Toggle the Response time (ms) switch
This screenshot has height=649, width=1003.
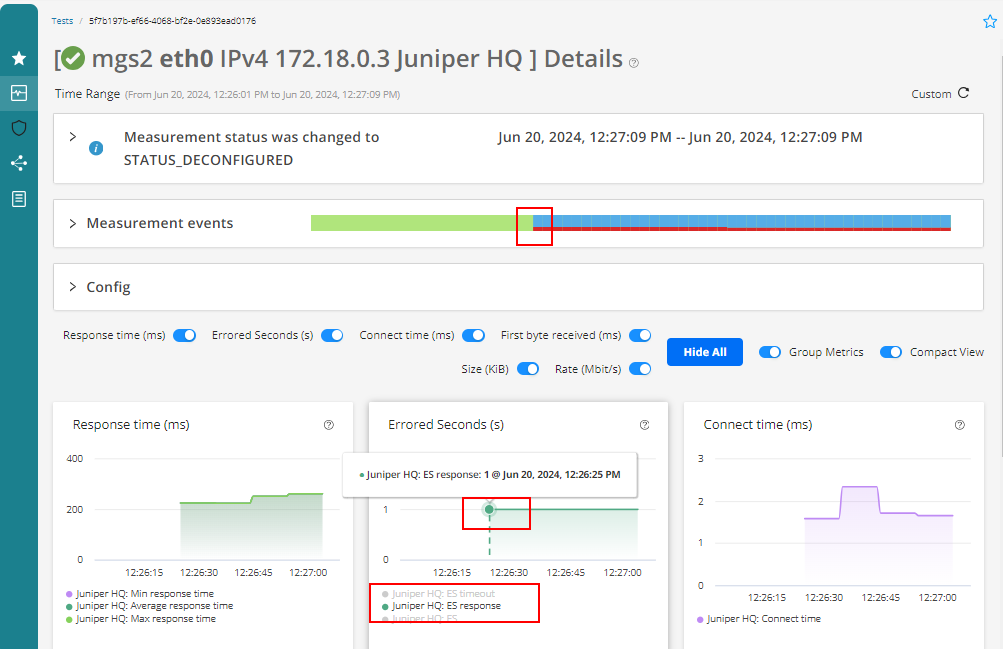(184, 336)
